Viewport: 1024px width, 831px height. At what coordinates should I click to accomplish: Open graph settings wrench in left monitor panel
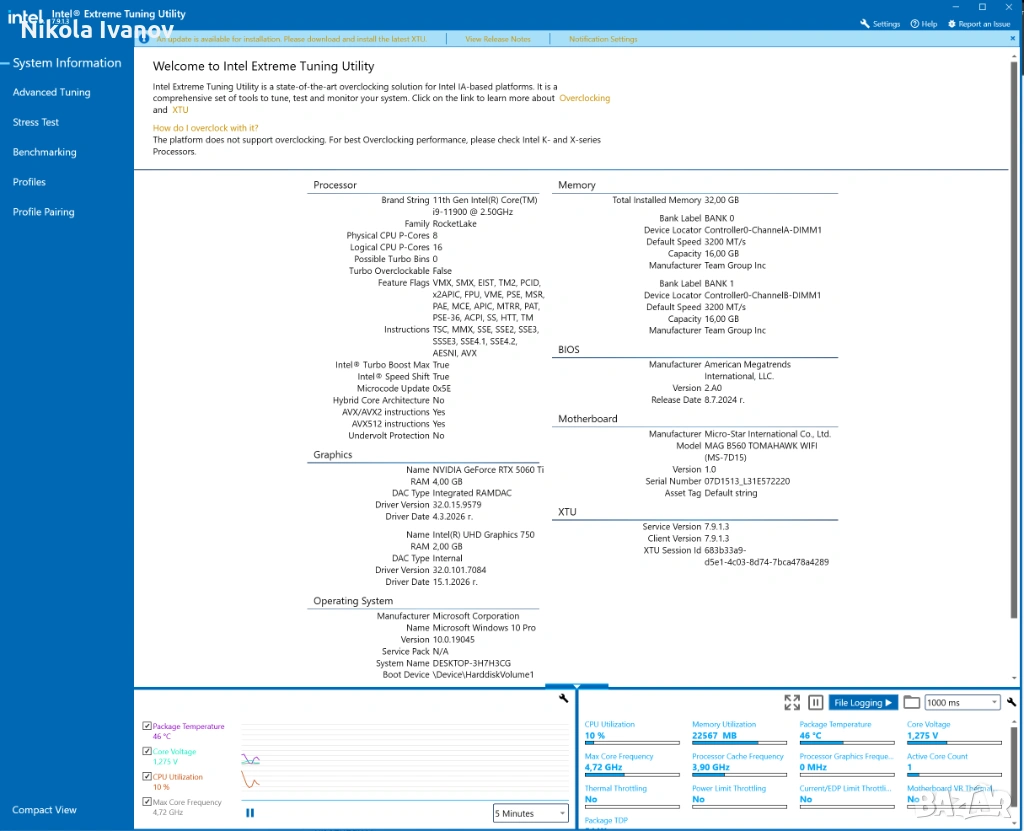point(564,699)
